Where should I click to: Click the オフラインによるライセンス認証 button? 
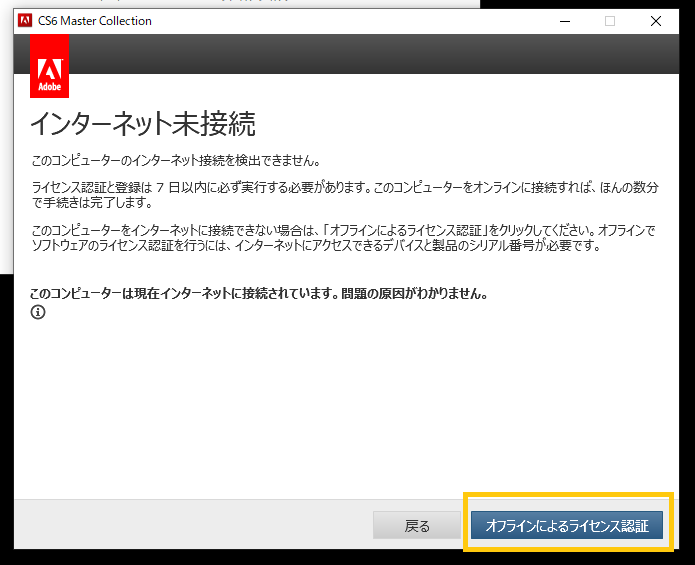567,525
